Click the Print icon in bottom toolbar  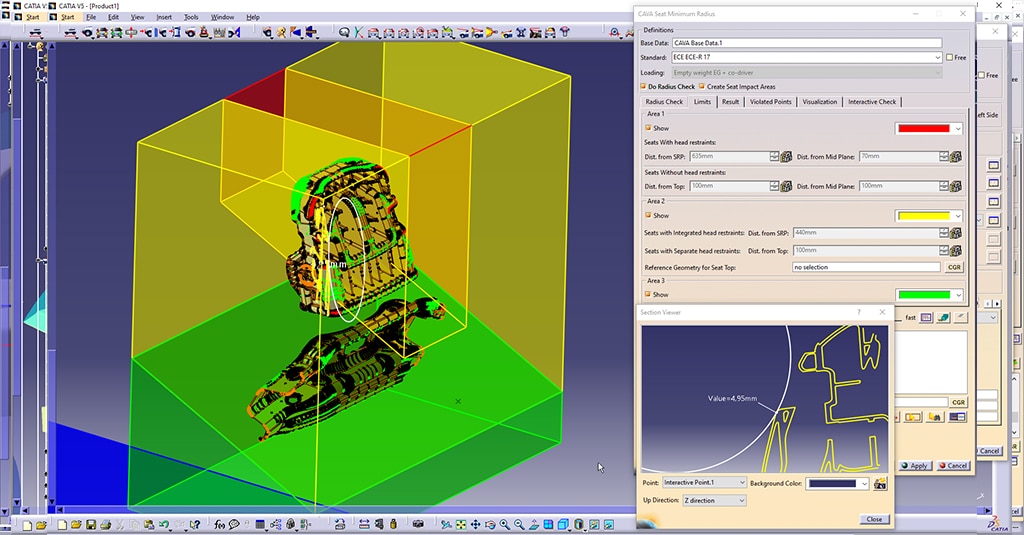pos(105,525)
